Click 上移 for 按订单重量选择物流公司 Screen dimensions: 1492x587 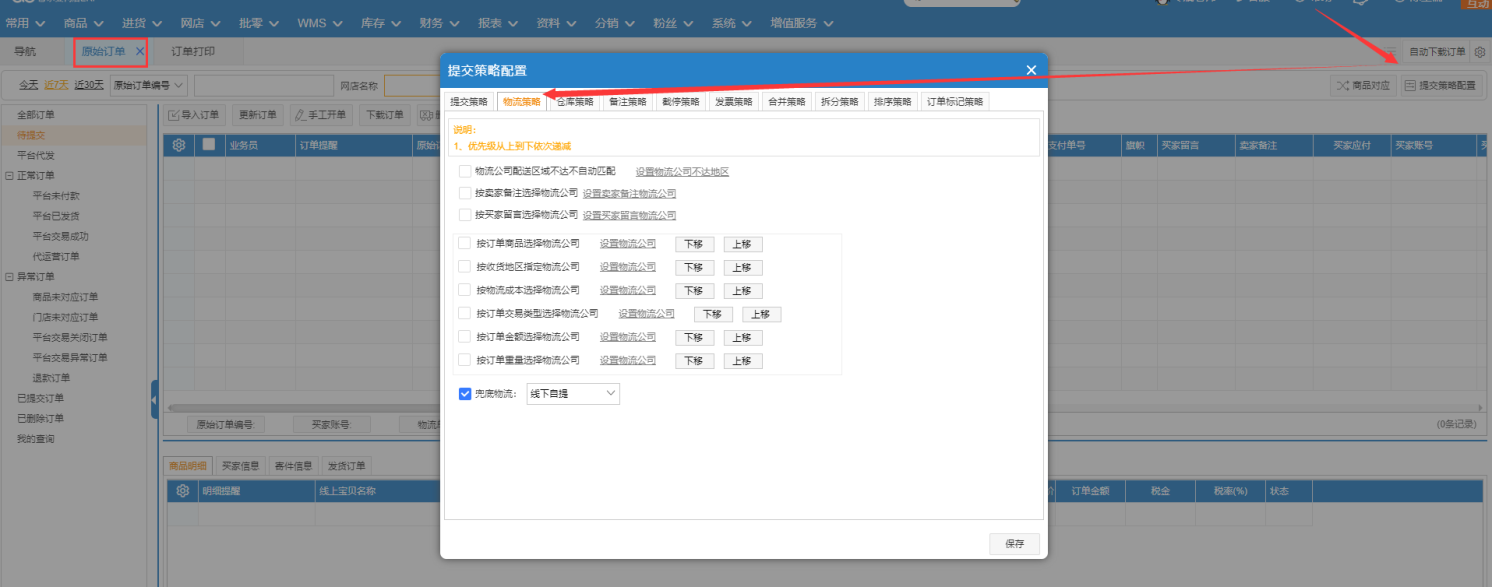(743, 361)
